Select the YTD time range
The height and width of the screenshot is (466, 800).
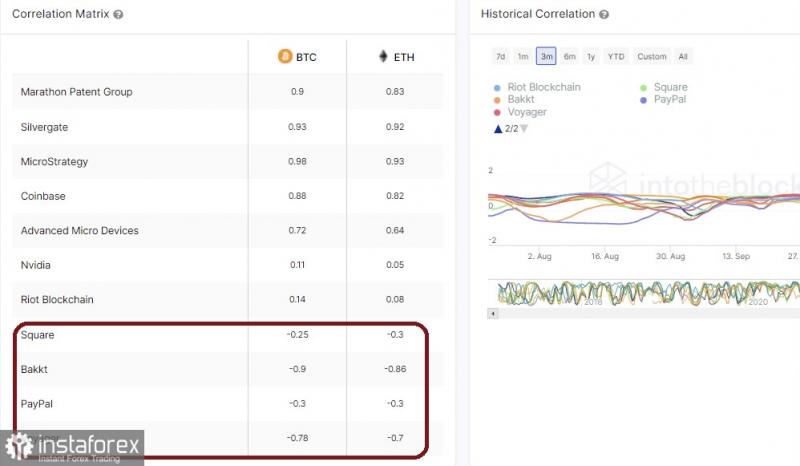tap(616, 56)
